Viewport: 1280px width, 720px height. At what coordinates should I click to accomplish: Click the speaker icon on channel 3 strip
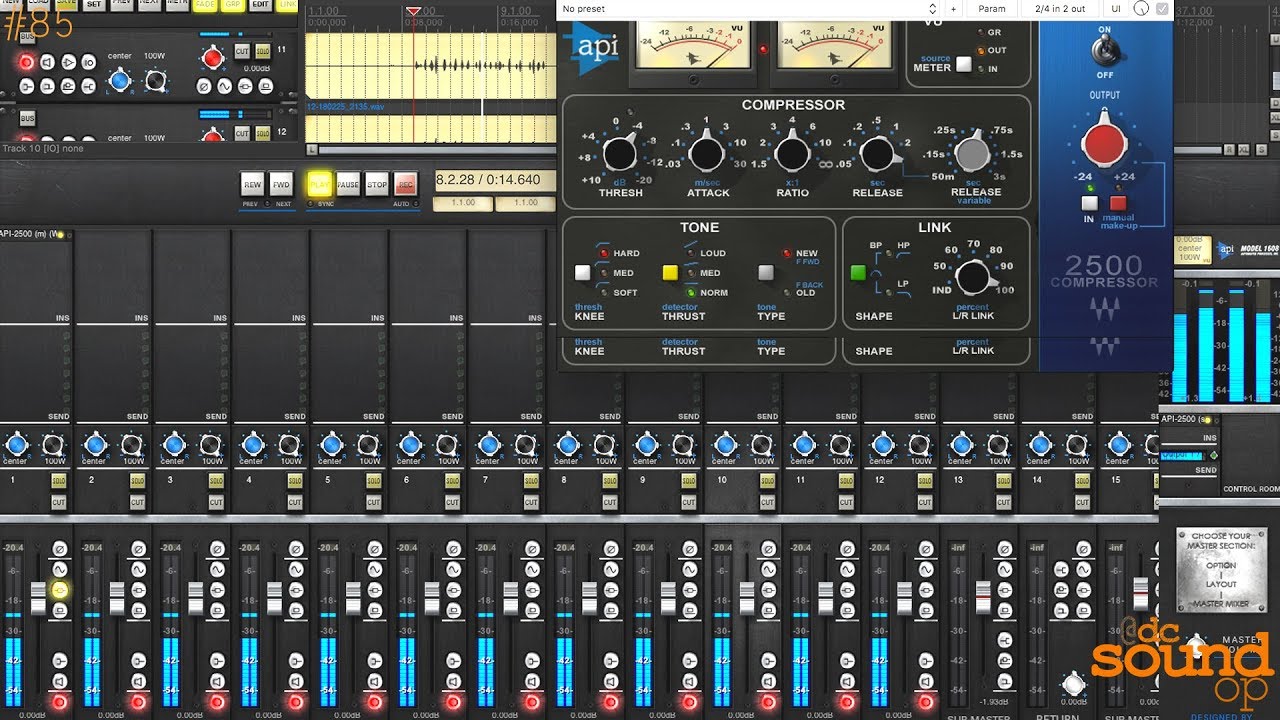(x=217, y=681)
